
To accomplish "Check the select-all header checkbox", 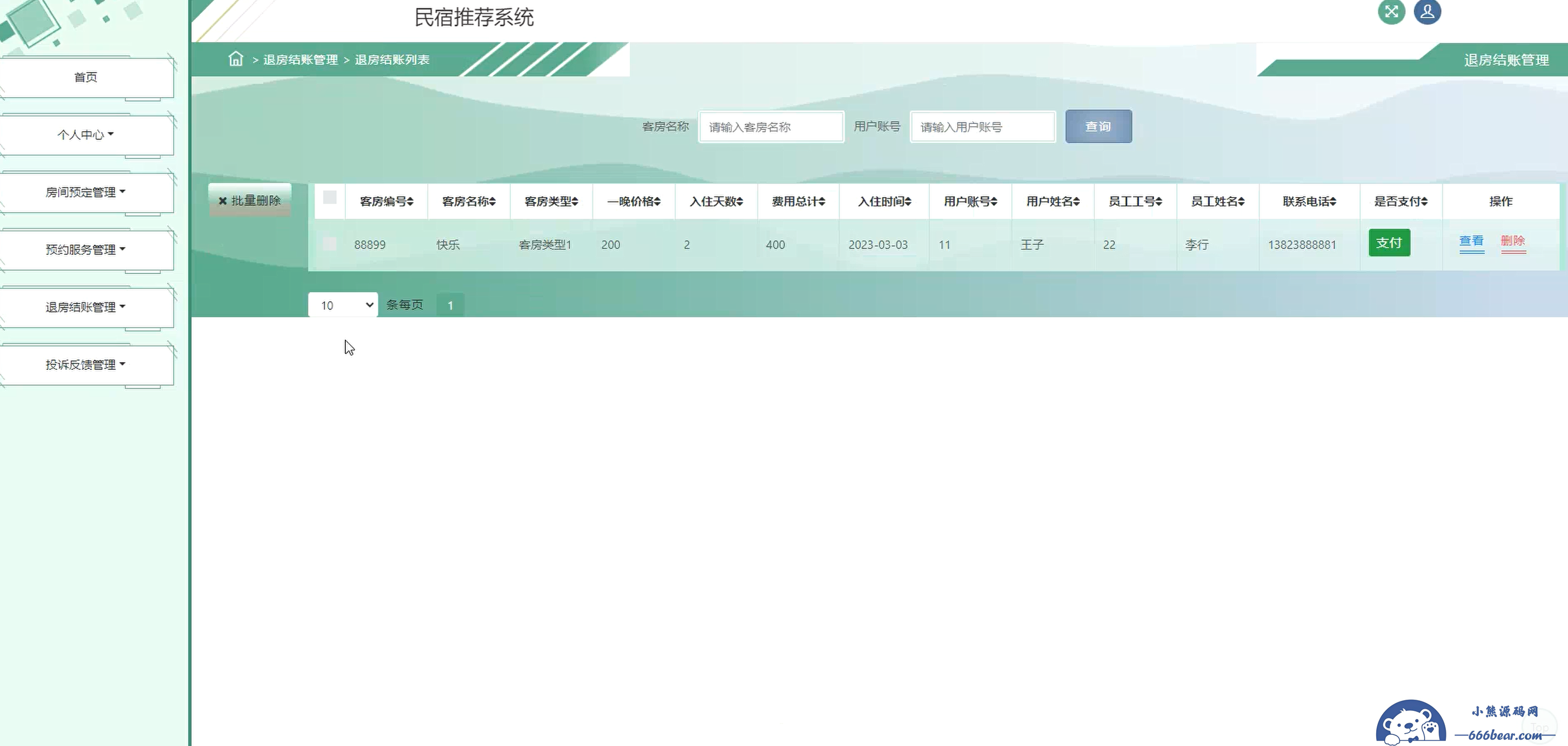I will point(330,198).
